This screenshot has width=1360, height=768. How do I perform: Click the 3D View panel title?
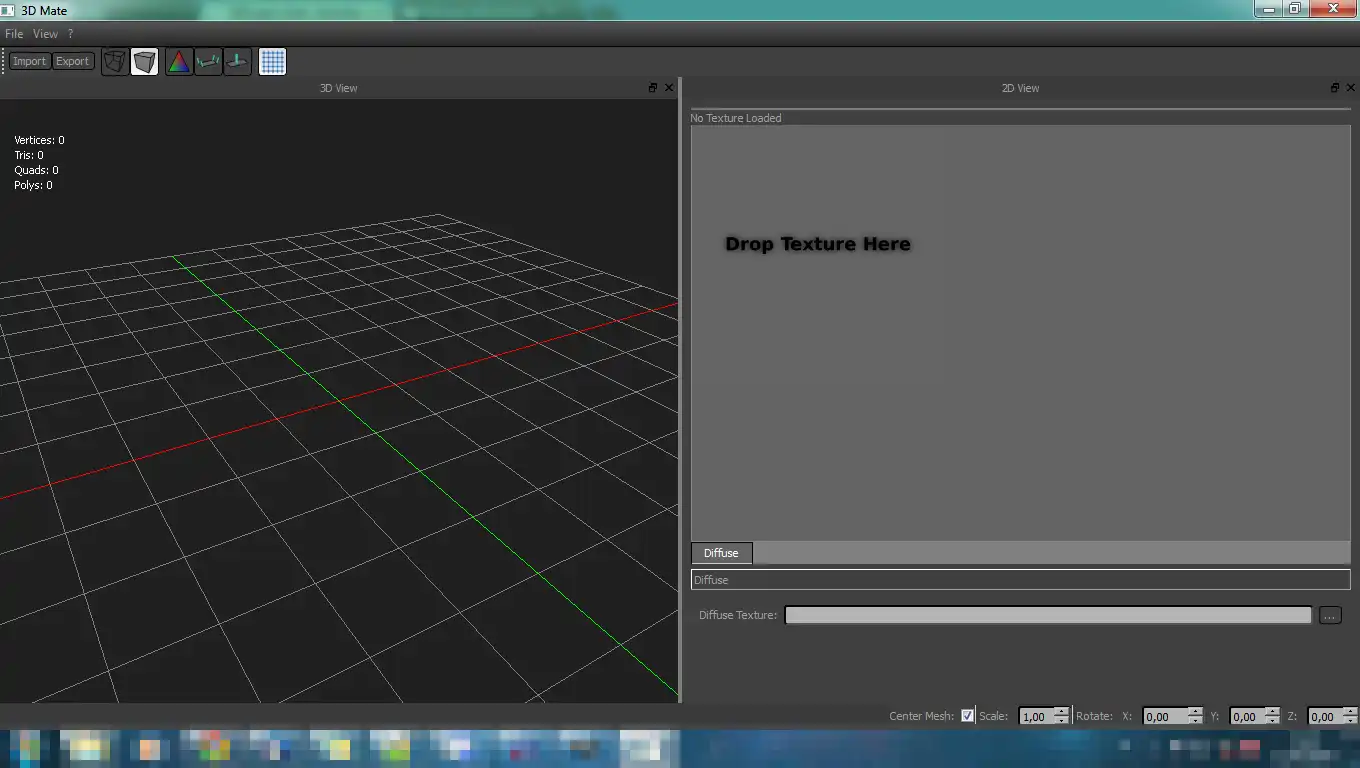[338, 88]
